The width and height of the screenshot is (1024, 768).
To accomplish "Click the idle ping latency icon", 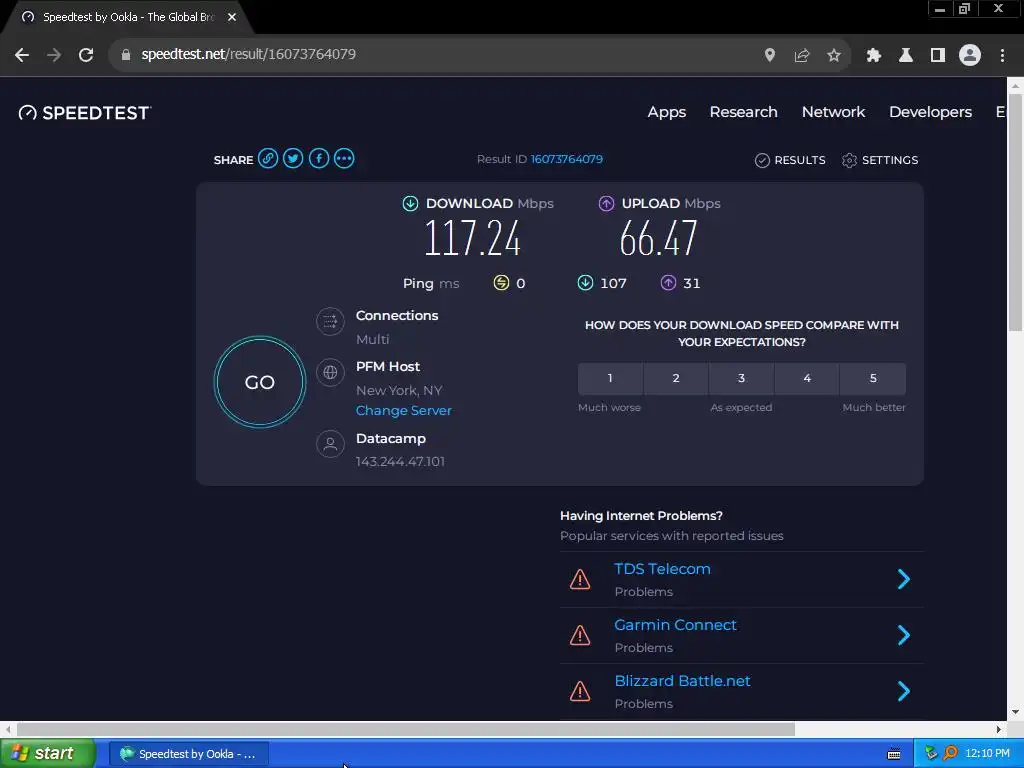I will click(x=501, y=283).
